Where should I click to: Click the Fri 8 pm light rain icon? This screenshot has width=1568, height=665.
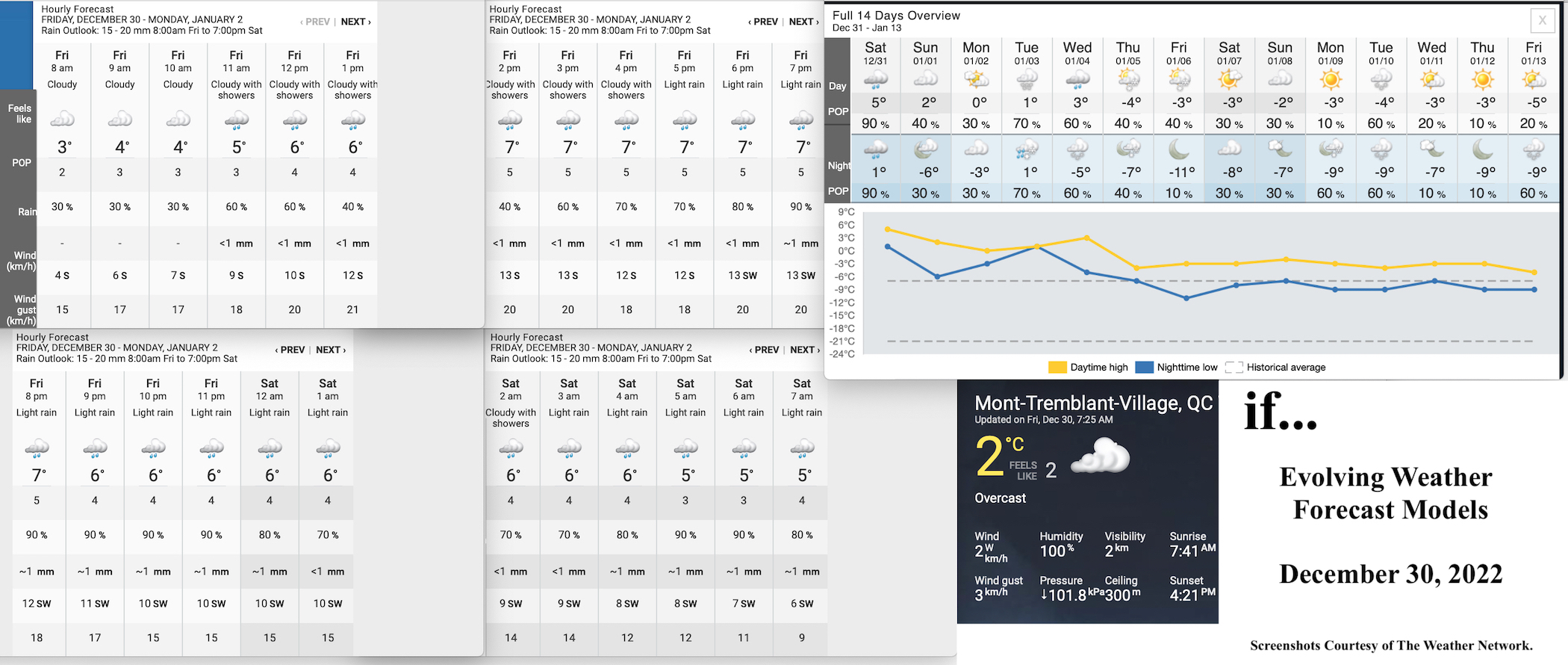click(37, 448)
